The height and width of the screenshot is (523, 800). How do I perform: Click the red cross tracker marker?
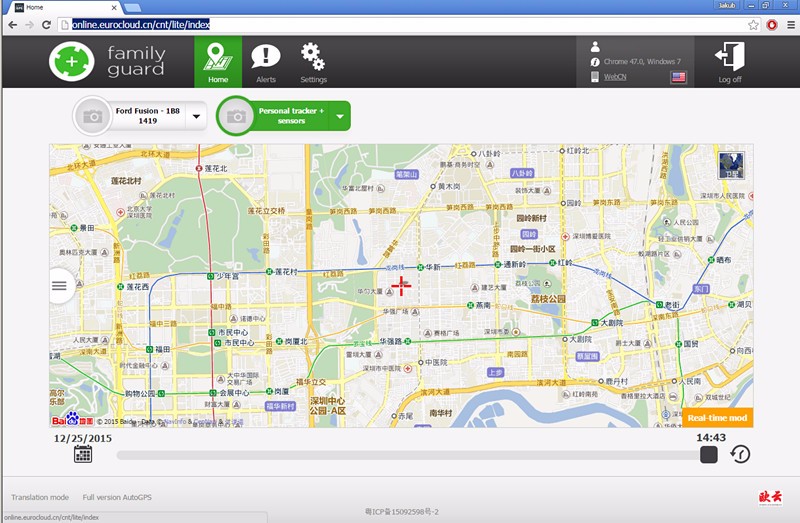pyautogui.click(x=401, y=286)
